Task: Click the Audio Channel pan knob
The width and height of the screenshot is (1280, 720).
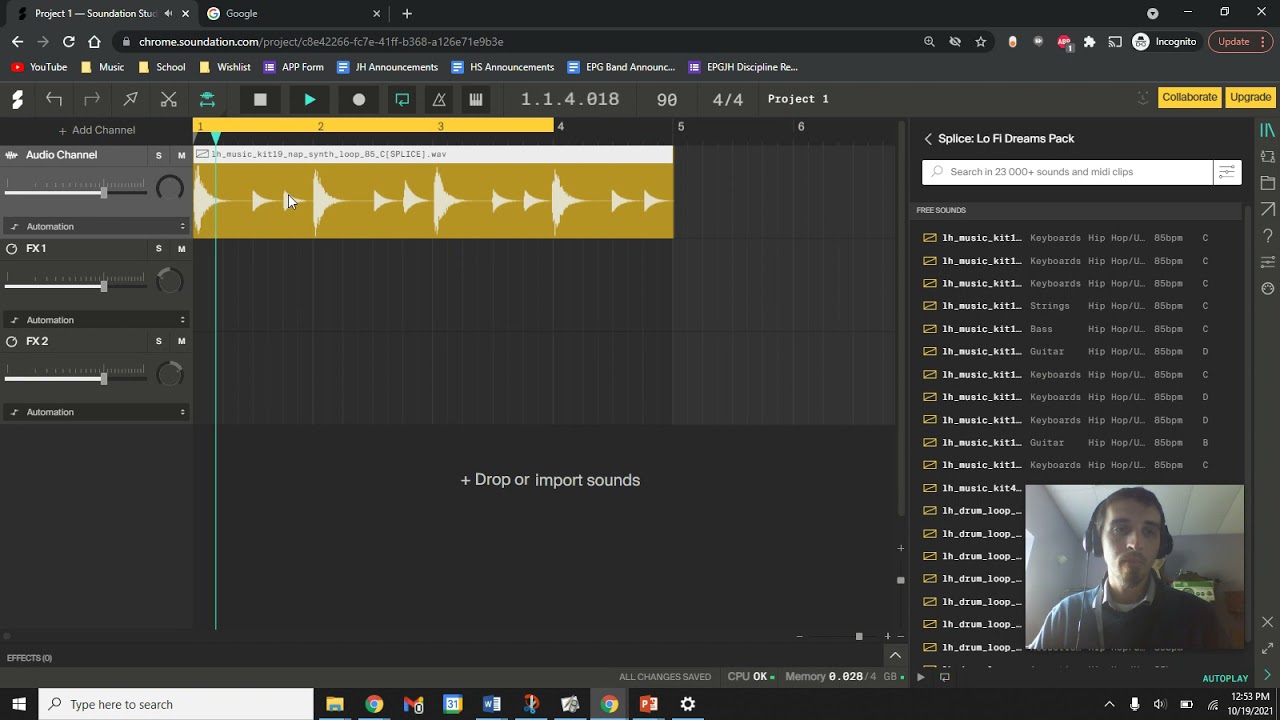Action: 170,188
